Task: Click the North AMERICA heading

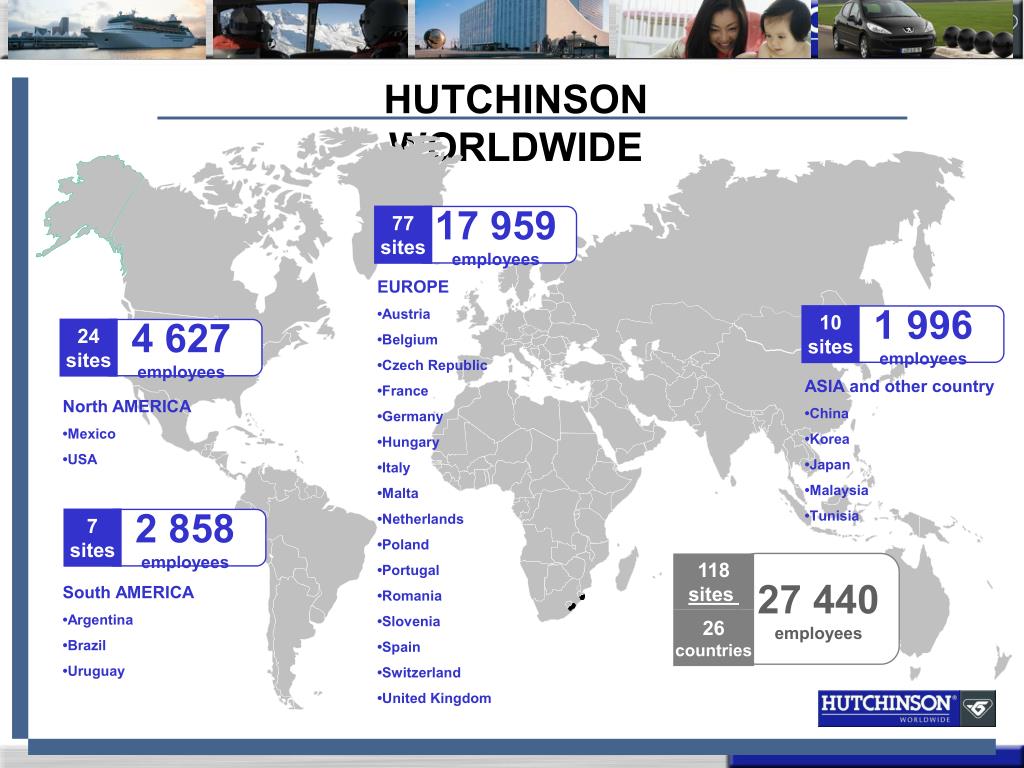Action: point(127,406)
